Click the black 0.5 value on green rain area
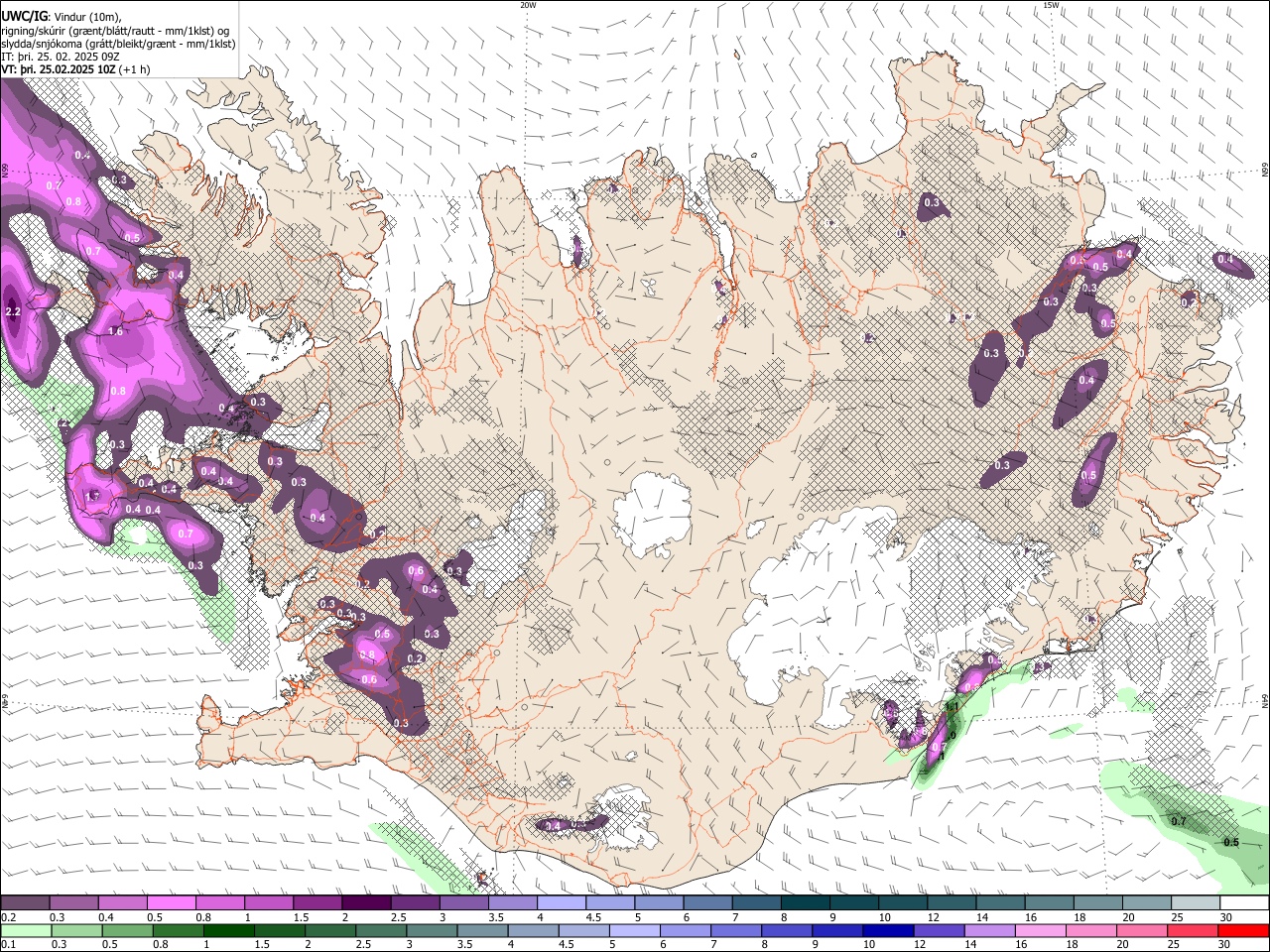 [1231, 842]
